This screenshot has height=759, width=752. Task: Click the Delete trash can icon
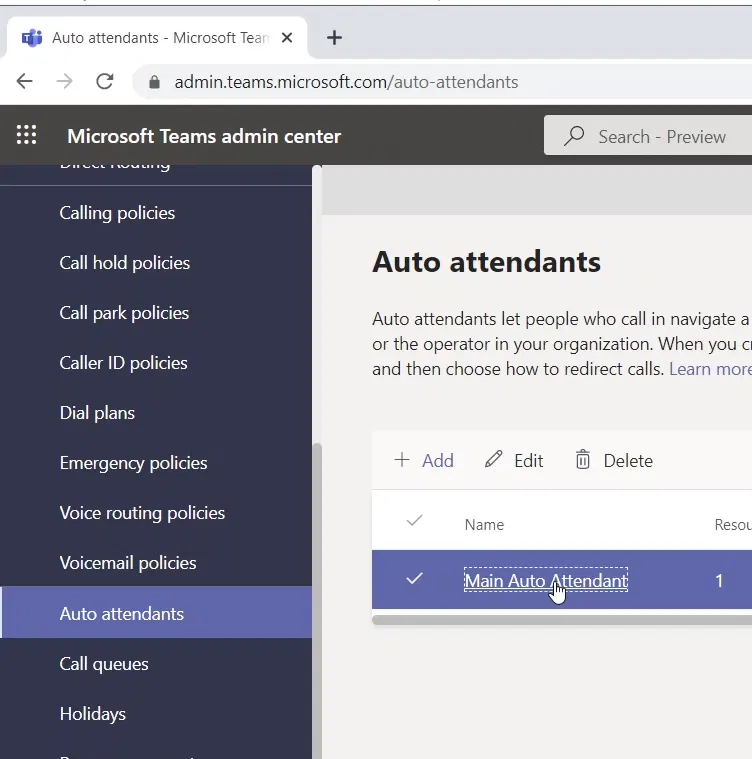(x=583, y=460)
